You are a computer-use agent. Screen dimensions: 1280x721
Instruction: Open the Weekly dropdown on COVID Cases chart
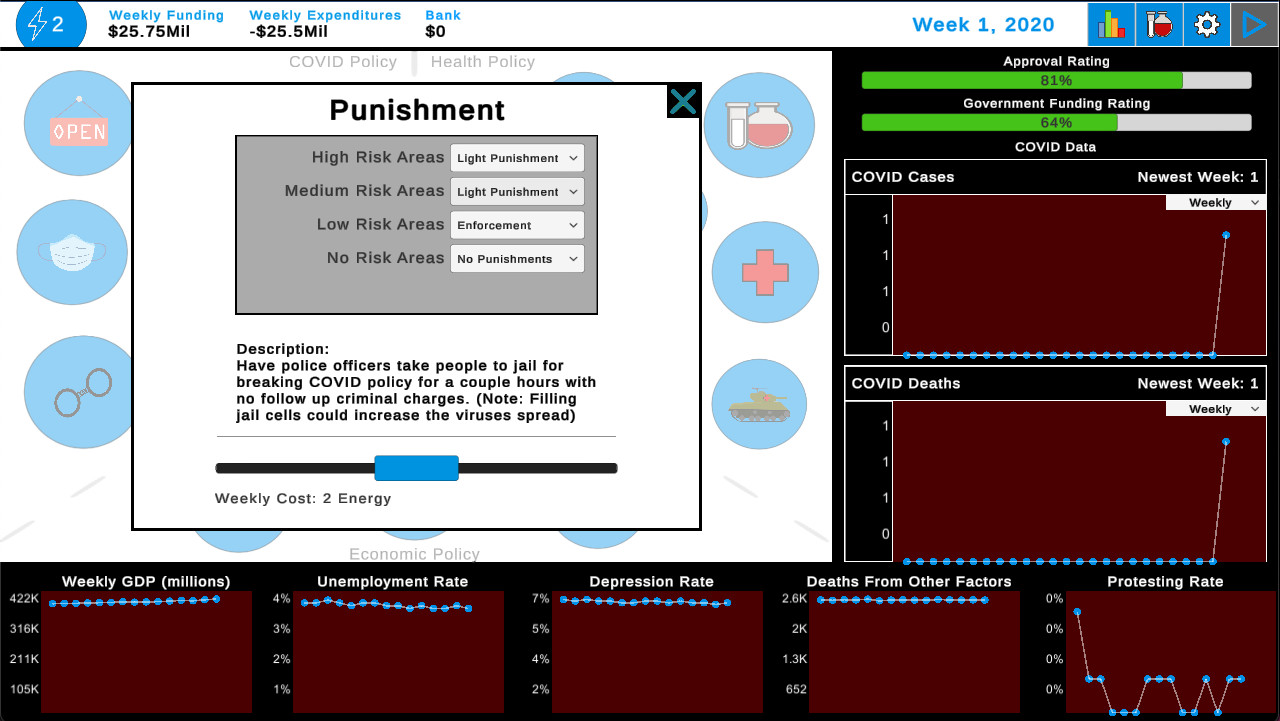[x=1215, y=202]
